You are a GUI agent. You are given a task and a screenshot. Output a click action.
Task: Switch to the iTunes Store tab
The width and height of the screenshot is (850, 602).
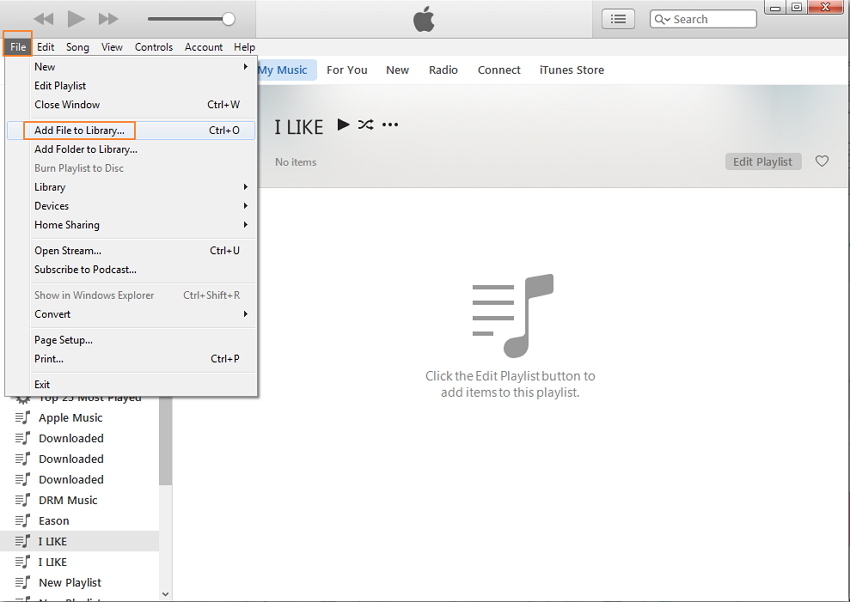571,70
